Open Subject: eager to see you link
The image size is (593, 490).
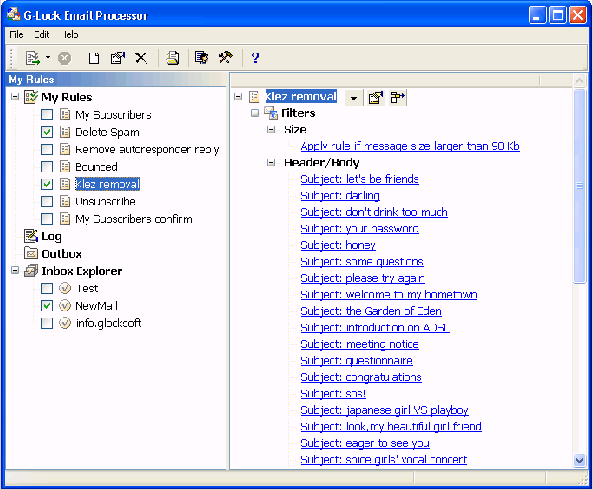365,443
